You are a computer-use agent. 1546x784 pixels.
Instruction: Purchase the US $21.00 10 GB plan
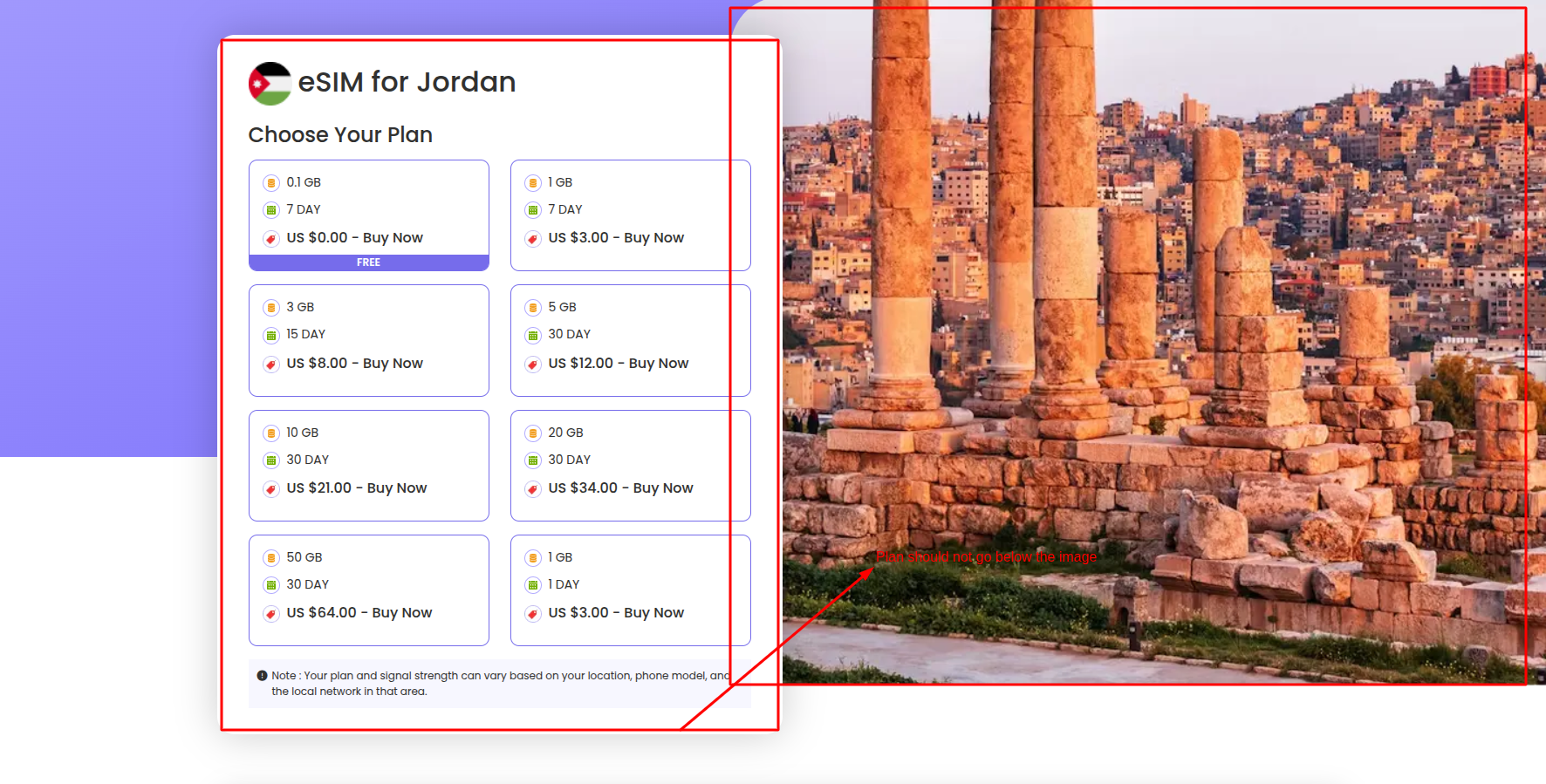point(356,488)
